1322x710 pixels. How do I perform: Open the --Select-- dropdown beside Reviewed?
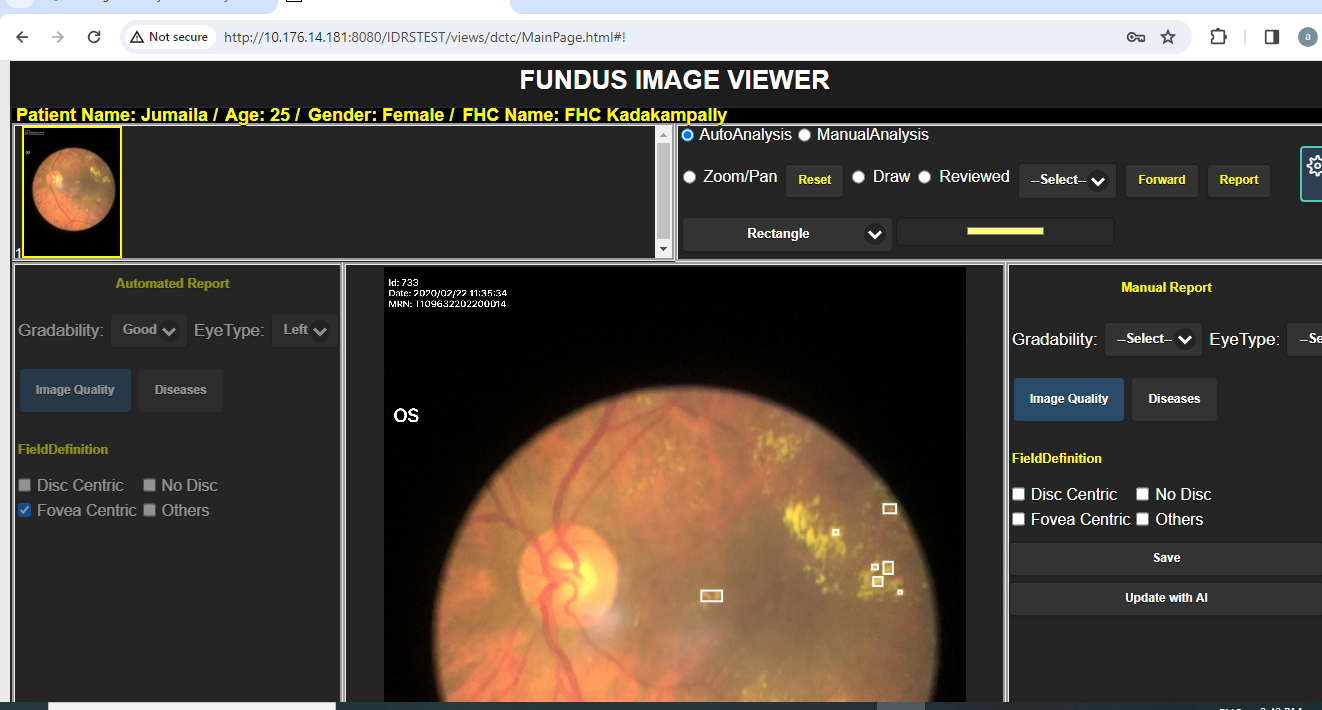click(x=1067, y=180)
